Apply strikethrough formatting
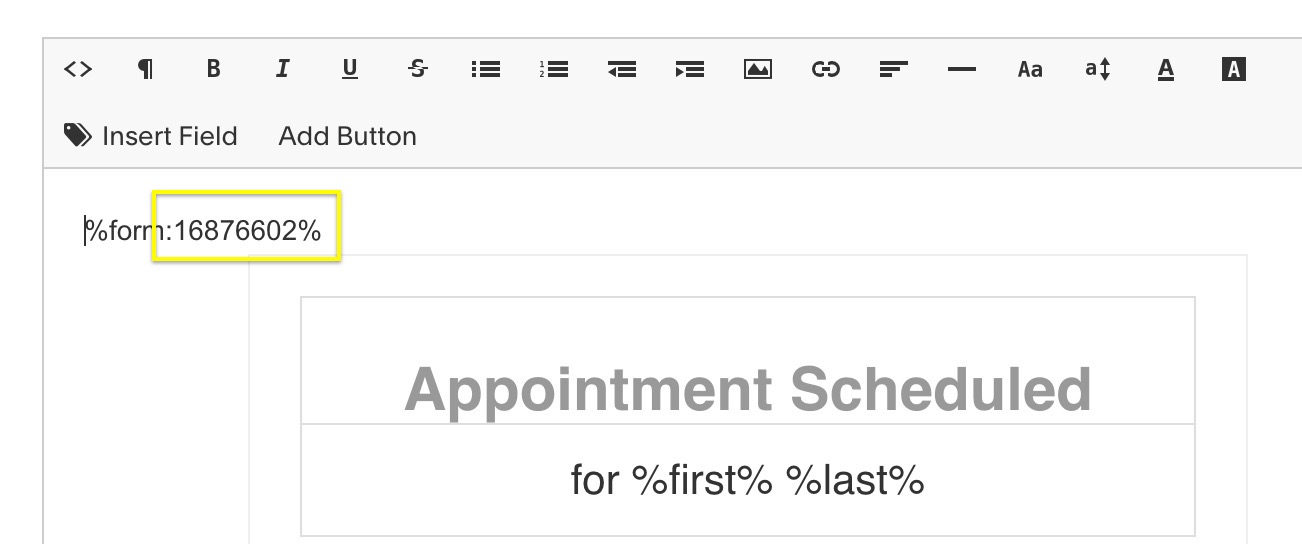The image size is (1302, 544). click(x=418, y=69)
